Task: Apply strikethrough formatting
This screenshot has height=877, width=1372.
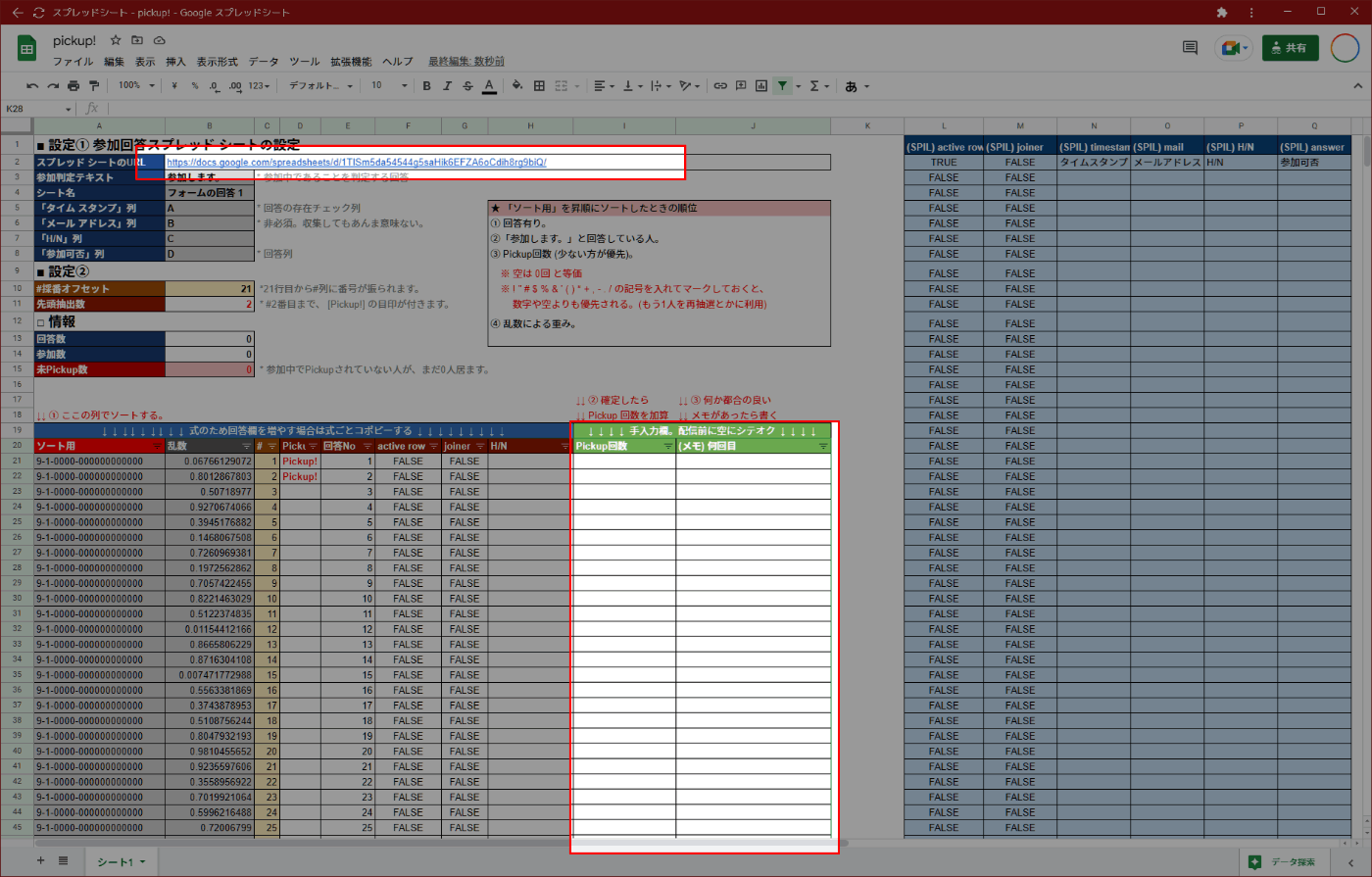Action: click(467, 86)
